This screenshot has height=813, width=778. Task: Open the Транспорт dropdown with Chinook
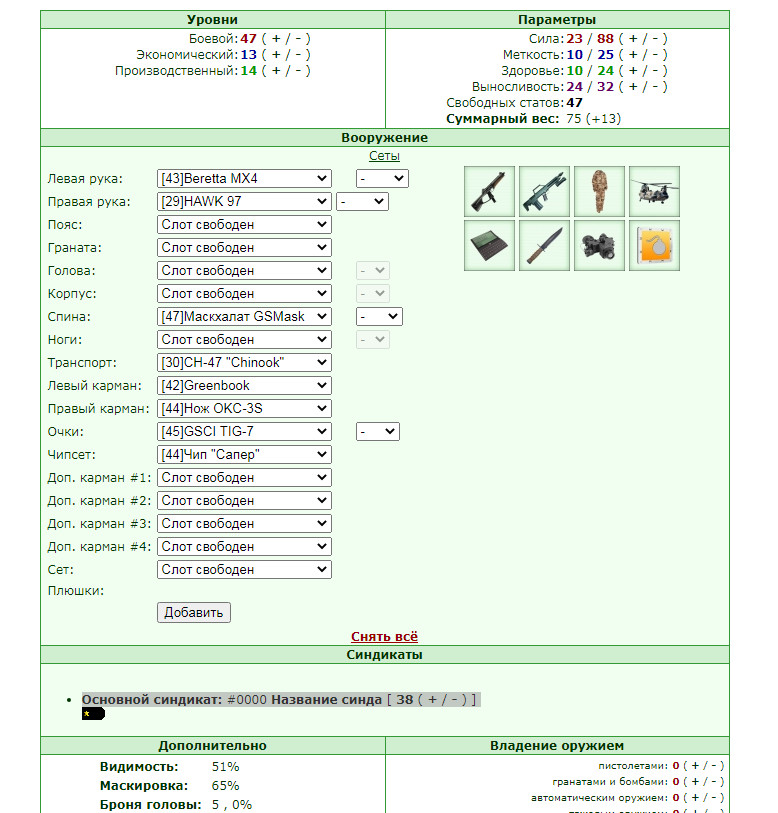pyautogui.click(x=244, y=362)
